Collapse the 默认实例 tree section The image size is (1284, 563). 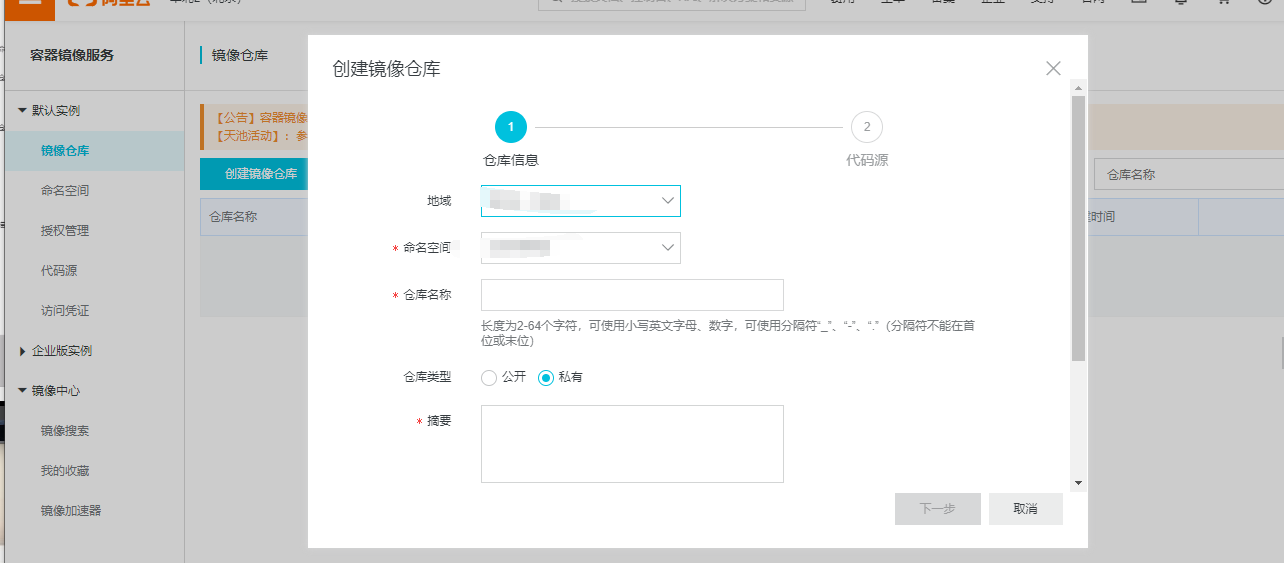23,110
